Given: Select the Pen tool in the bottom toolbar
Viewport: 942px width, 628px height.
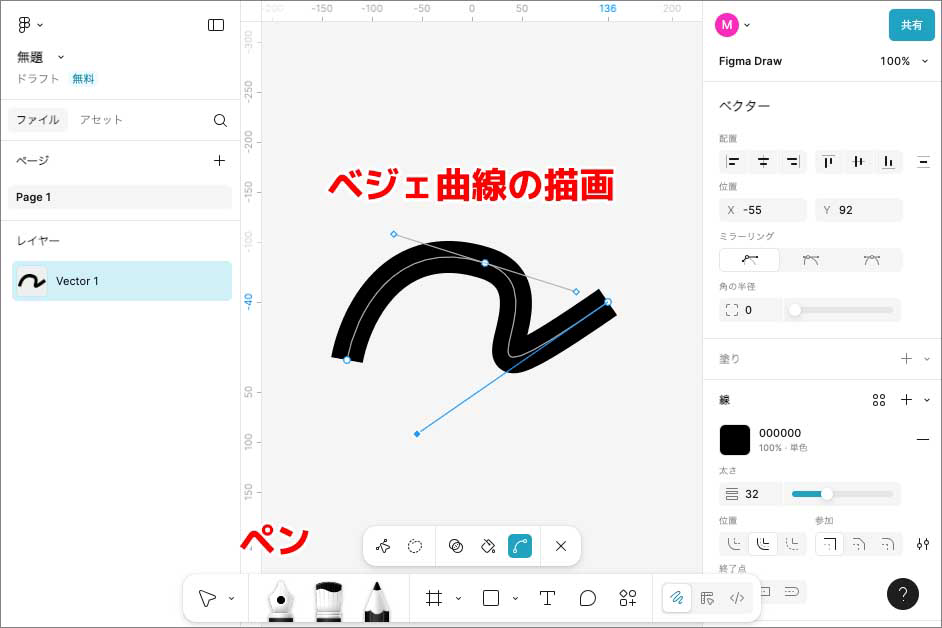Looking at the screenshot, I should coord(281,599).
